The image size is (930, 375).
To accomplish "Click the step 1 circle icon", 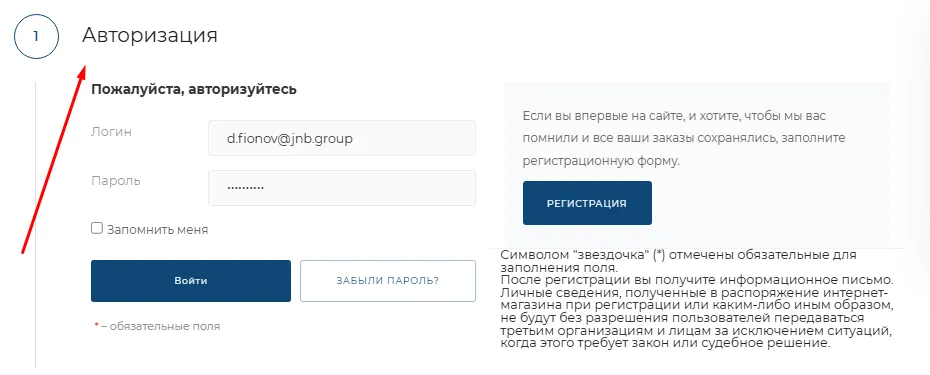I will (x=36, y=36).
